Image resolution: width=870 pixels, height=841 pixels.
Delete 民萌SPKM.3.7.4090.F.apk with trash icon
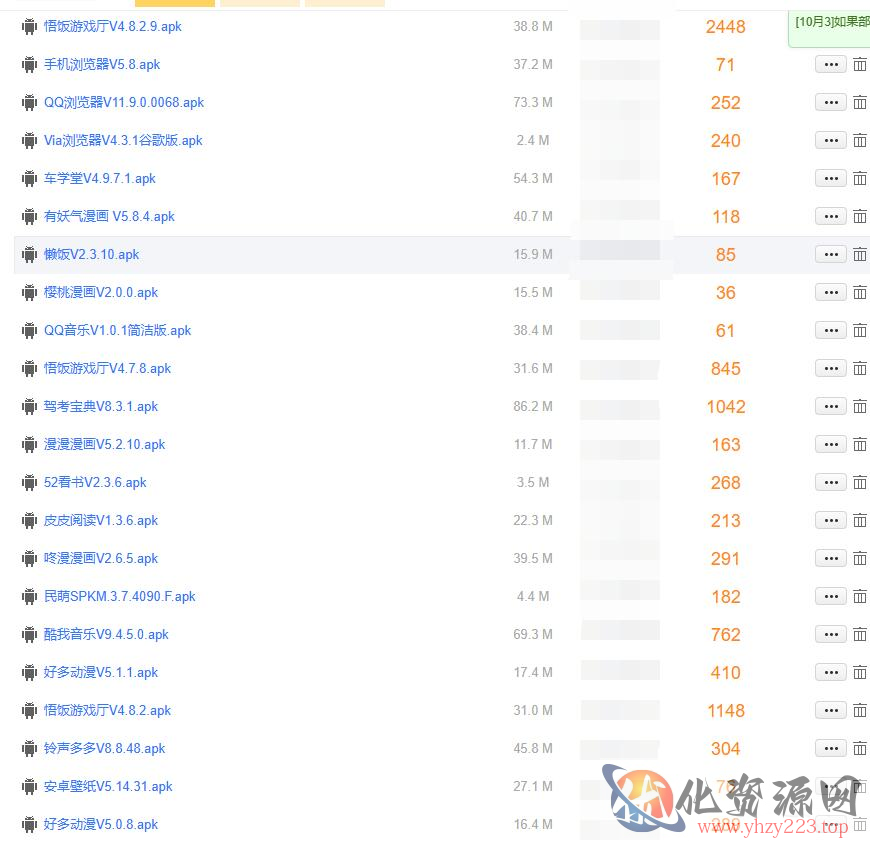point(859,597)
